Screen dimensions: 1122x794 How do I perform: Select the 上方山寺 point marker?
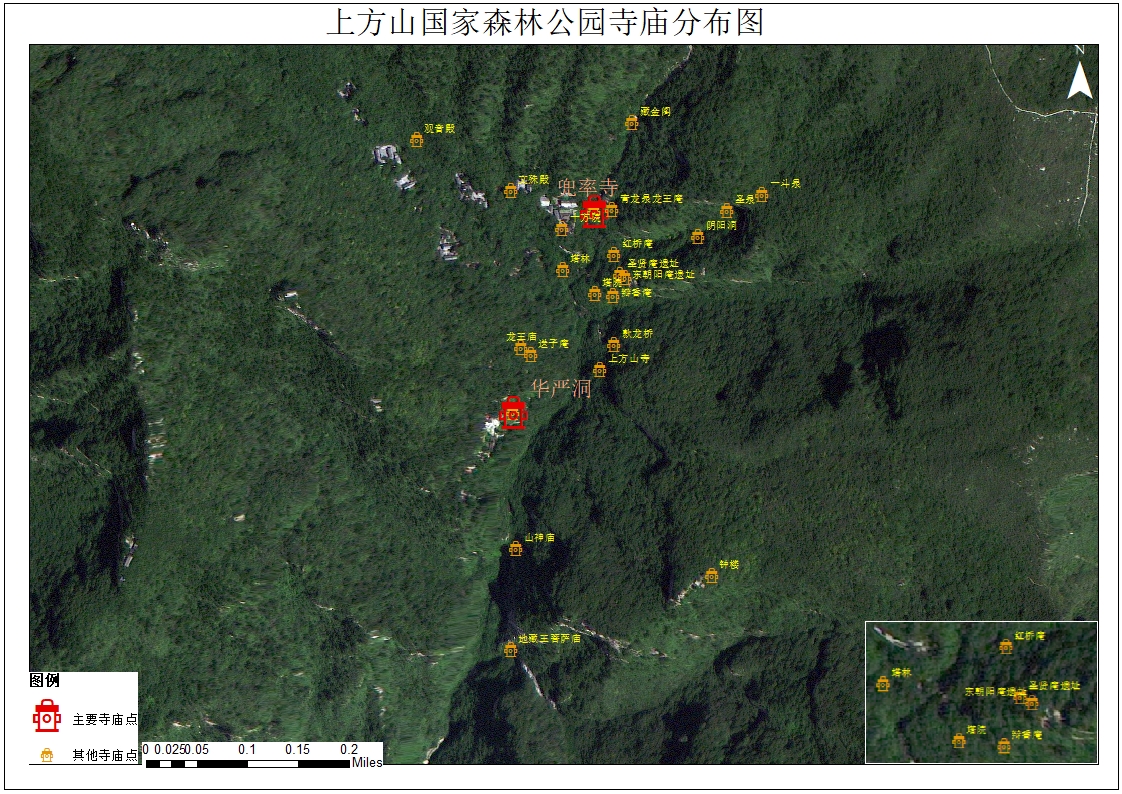[600, 370]
